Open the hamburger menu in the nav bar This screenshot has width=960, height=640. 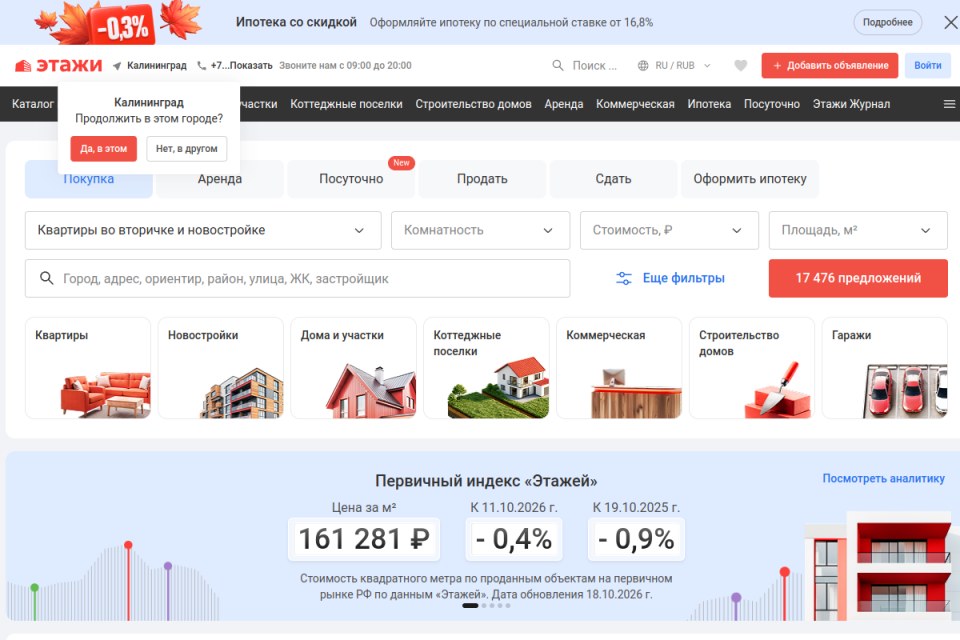pyautogui.click(x=949, y=104)
